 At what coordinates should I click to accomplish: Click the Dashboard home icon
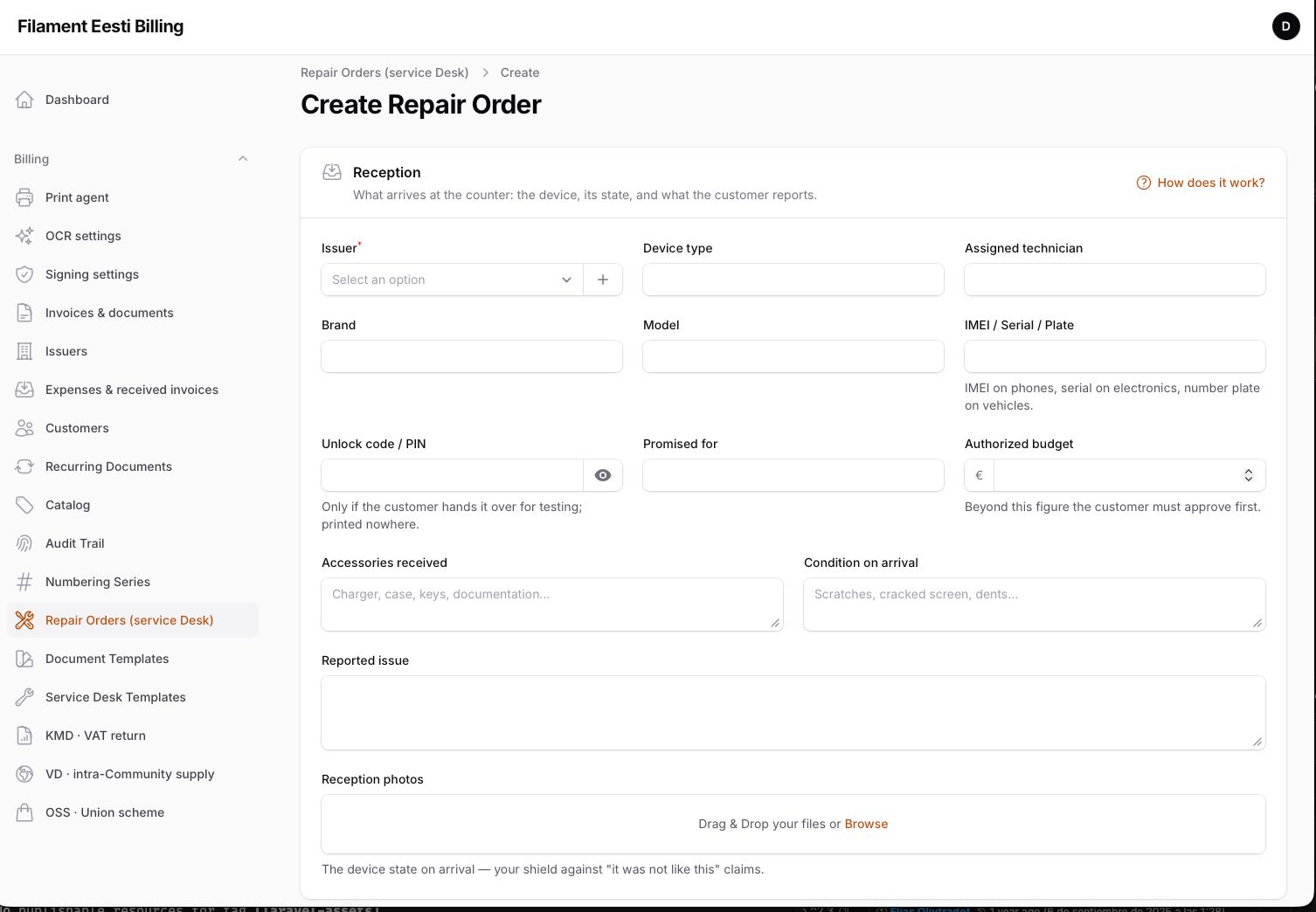(24, 100)
